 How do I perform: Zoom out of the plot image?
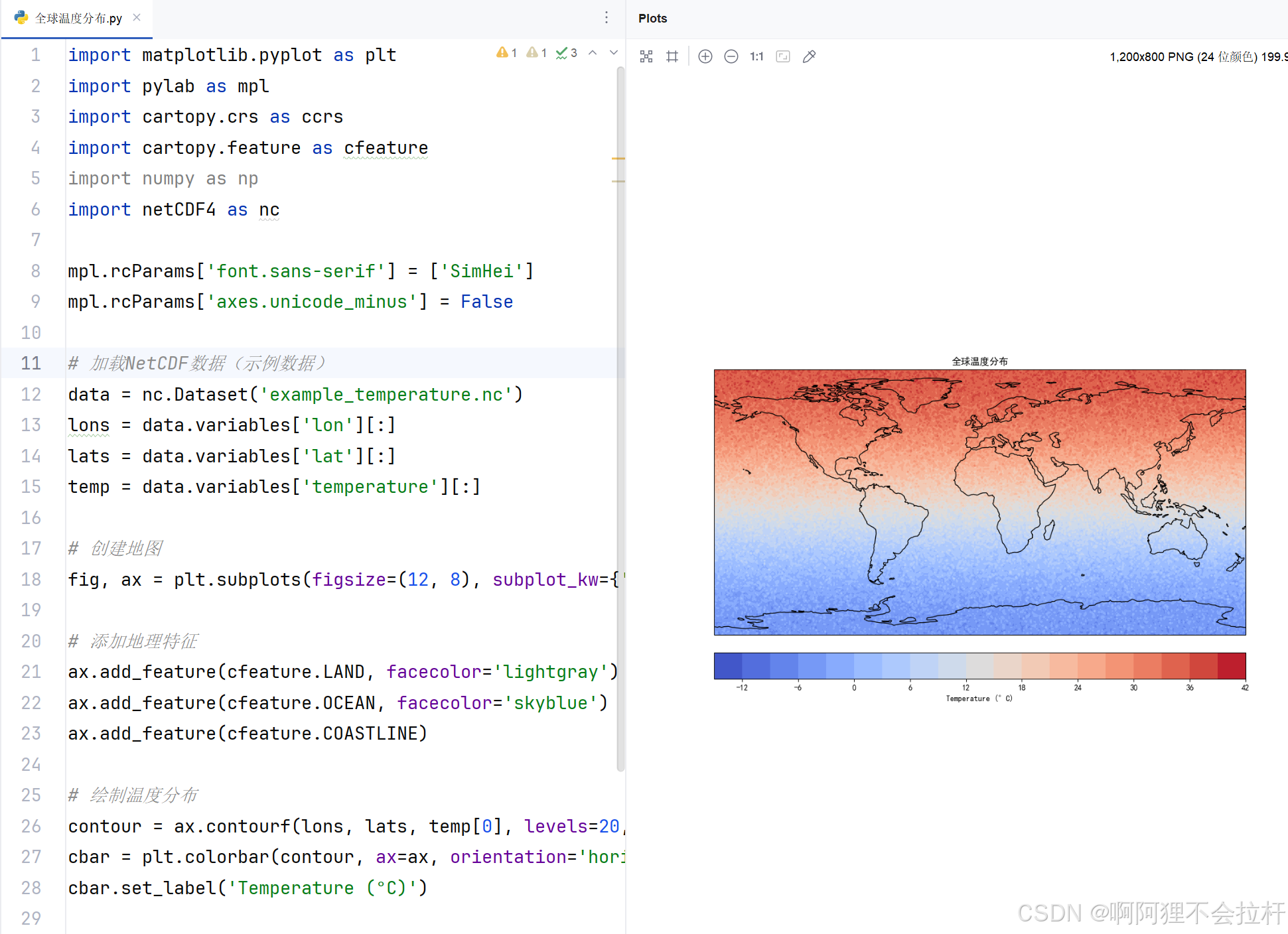(x=731, y=56)
